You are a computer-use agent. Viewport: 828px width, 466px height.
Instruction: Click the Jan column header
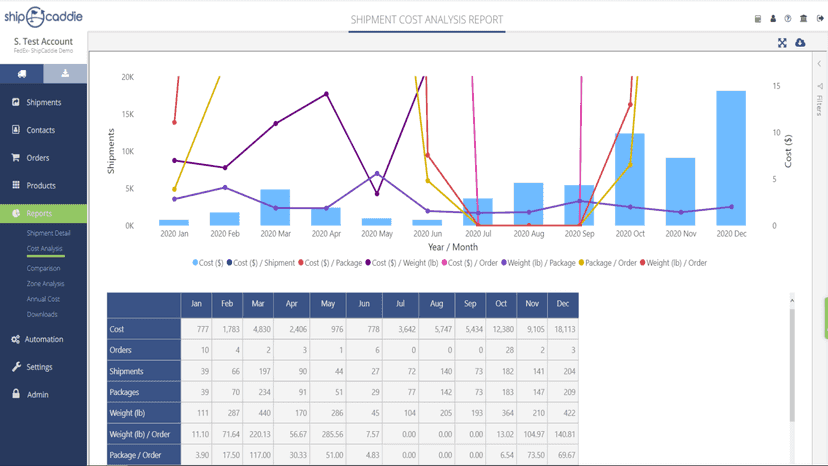click(196, 304)
